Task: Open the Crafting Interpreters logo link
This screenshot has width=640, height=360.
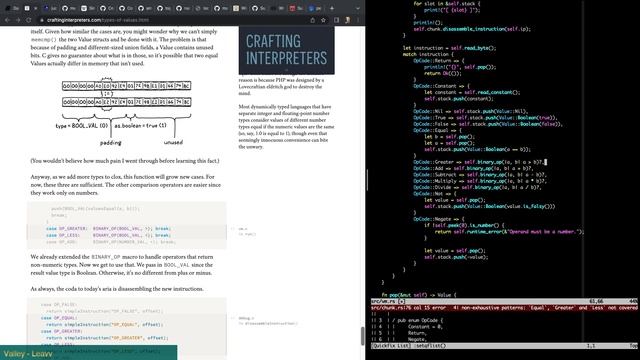Action: [287, 50]
